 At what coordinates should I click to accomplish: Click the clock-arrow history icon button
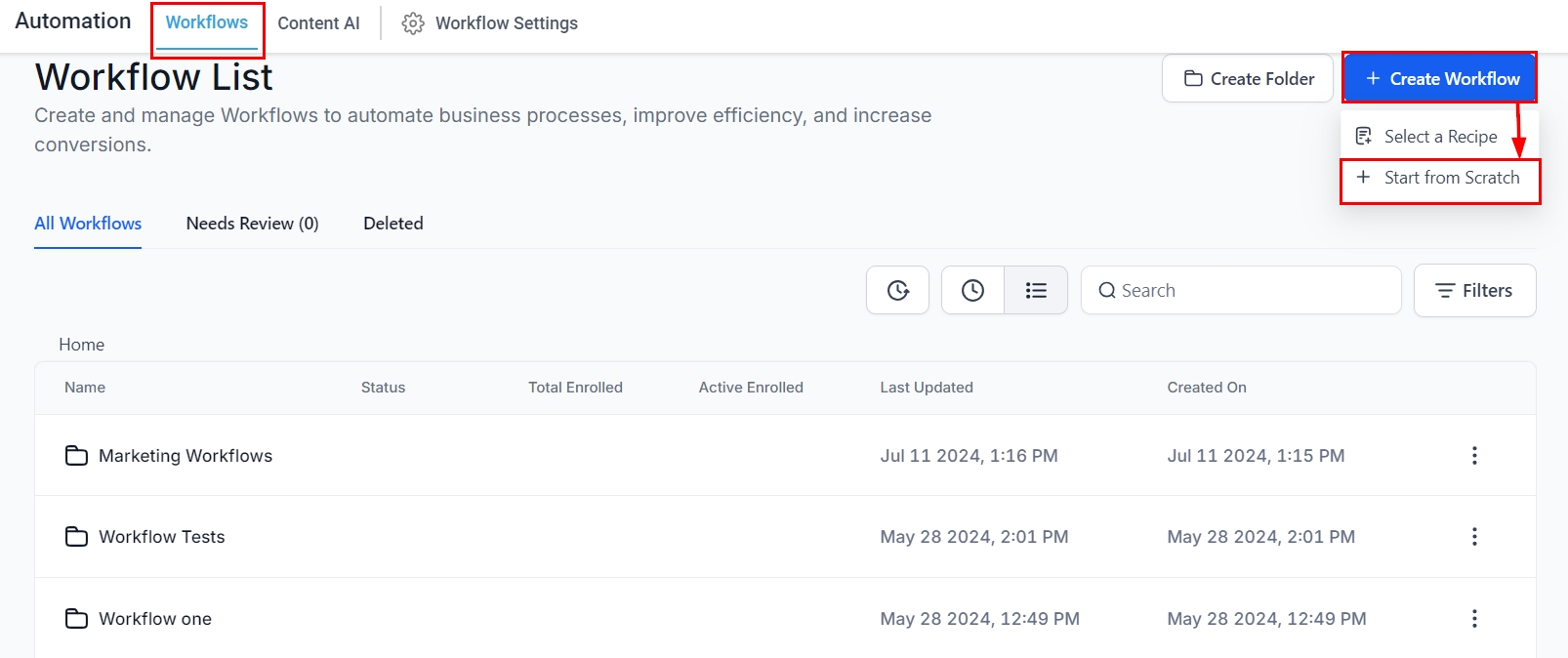pos(897,291)
